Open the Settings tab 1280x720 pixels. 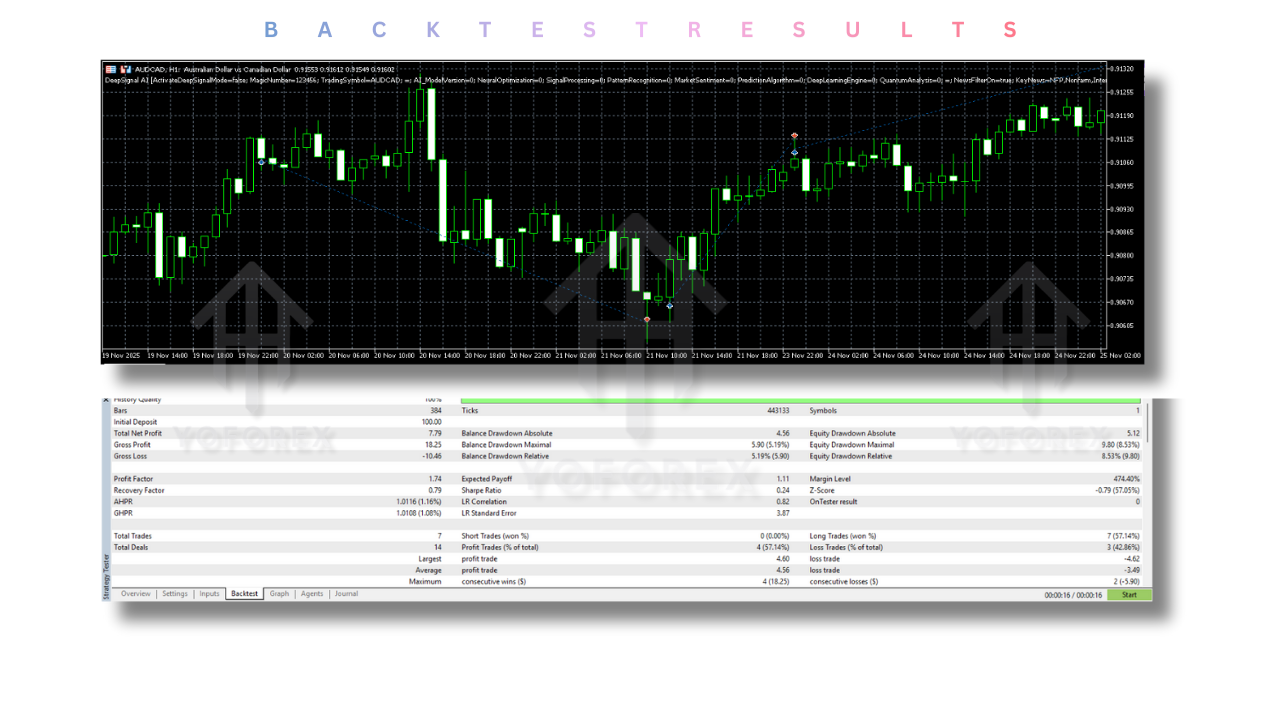[x=175, y=593]
